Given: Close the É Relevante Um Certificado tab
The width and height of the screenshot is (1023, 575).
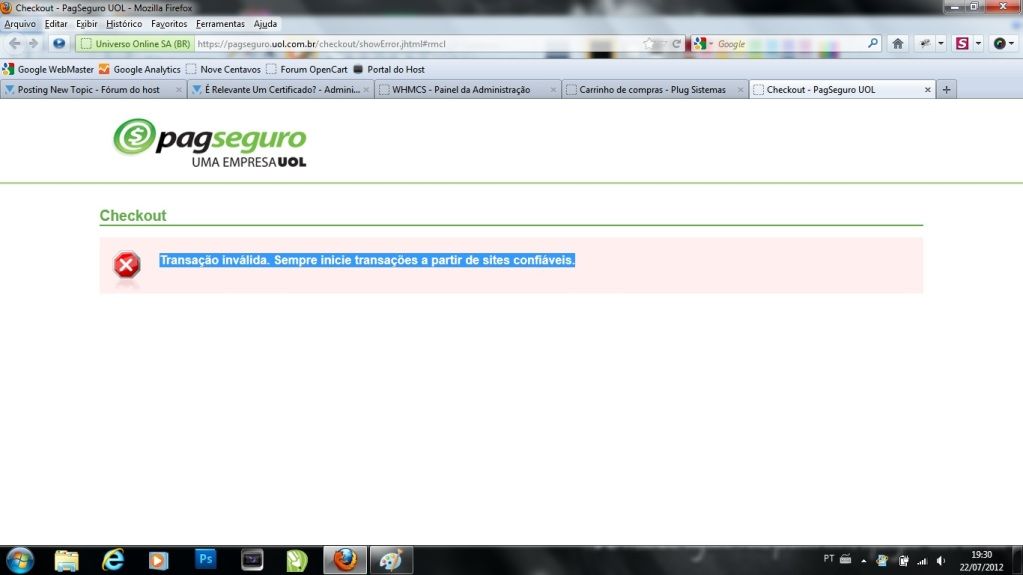Looking at the screenshot, I should pyautogui.click(x=366, y=90).
